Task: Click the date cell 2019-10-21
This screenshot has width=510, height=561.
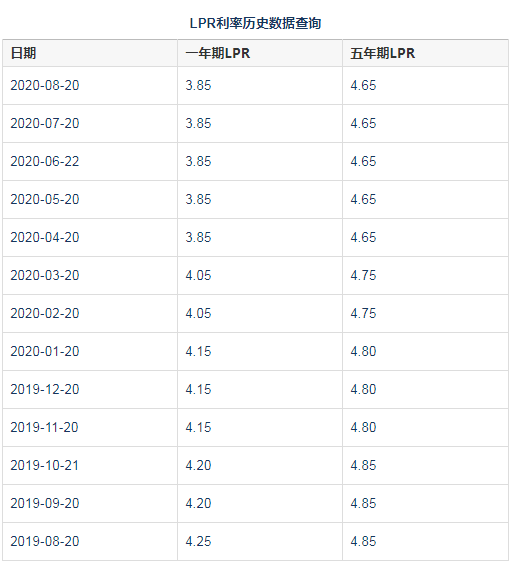Action: pos(44,465)
